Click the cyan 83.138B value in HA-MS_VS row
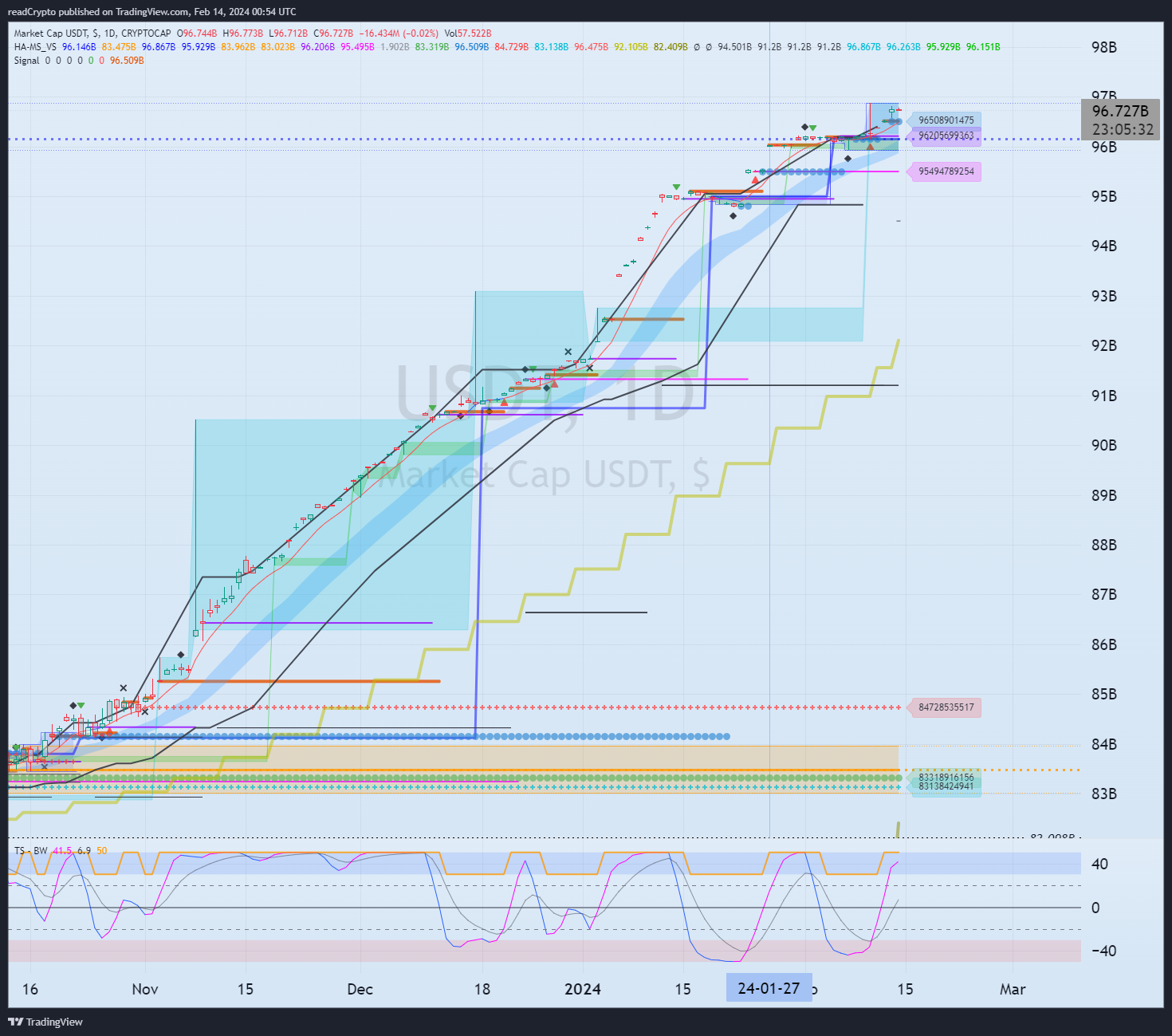Viewport: 1172px width, 1036px height. click(x=552, y=47)
